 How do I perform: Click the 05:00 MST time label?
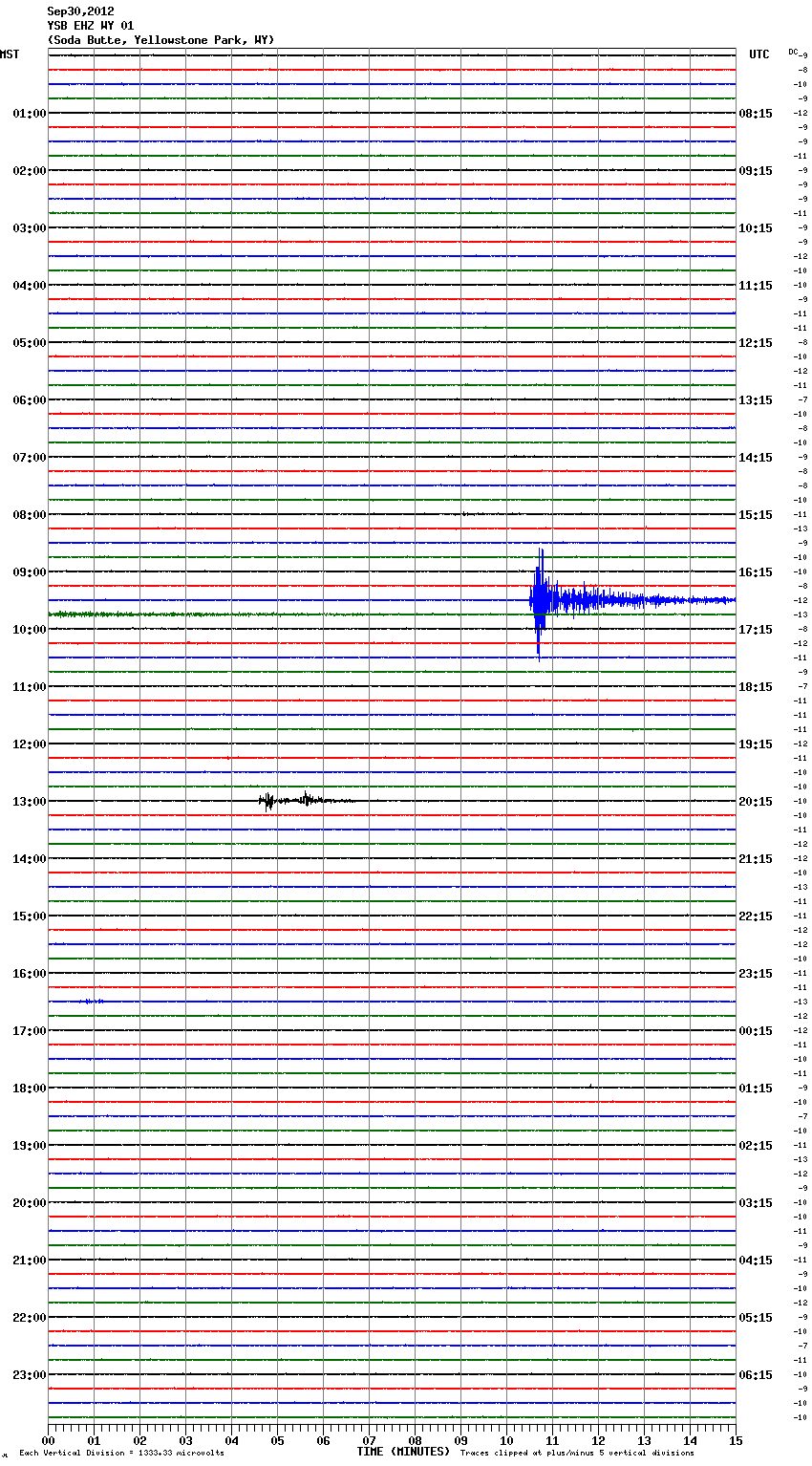tap(29, 343)
